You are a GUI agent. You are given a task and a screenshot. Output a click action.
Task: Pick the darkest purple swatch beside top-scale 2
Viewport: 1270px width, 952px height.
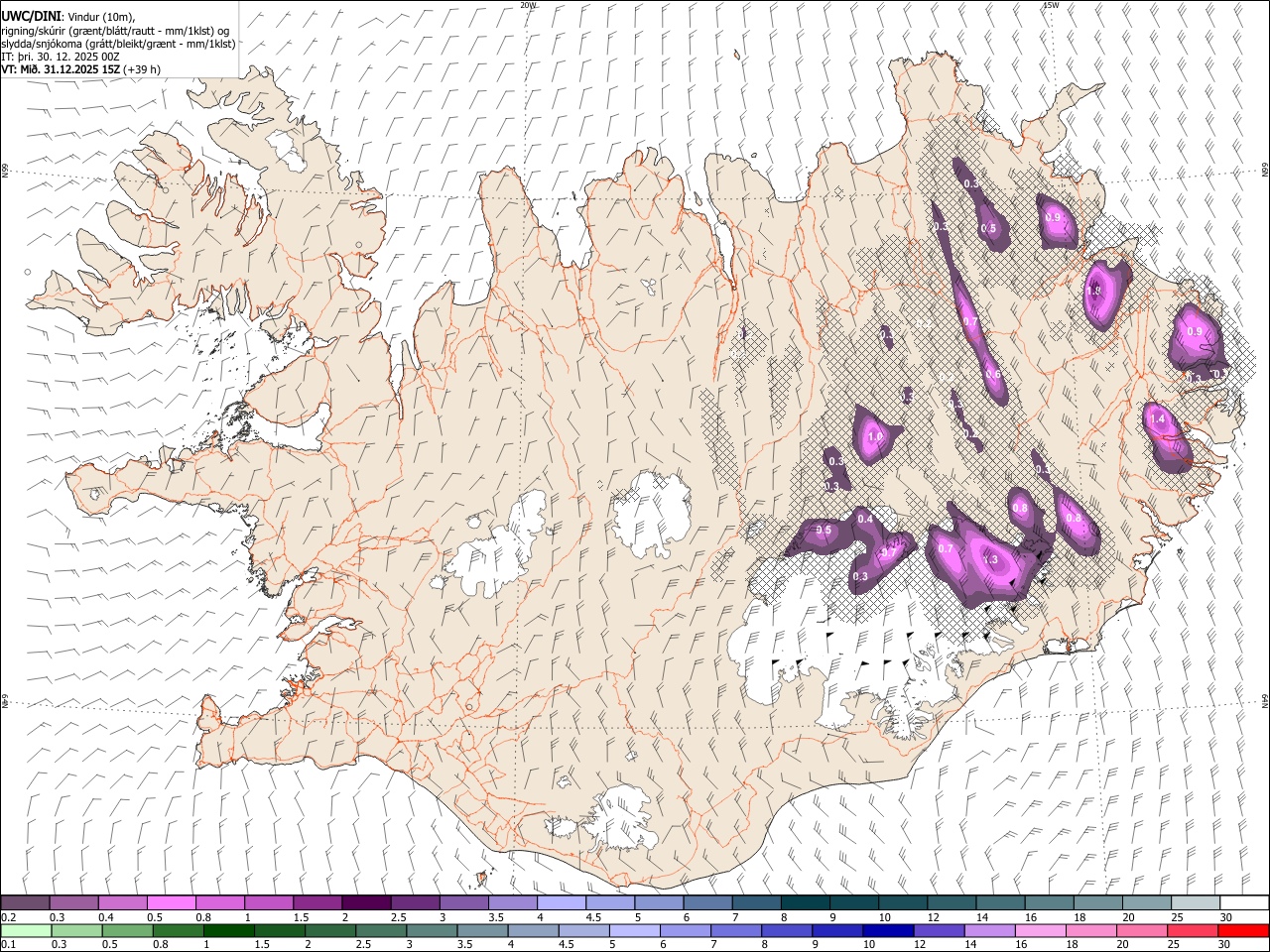tap(366, 902)
